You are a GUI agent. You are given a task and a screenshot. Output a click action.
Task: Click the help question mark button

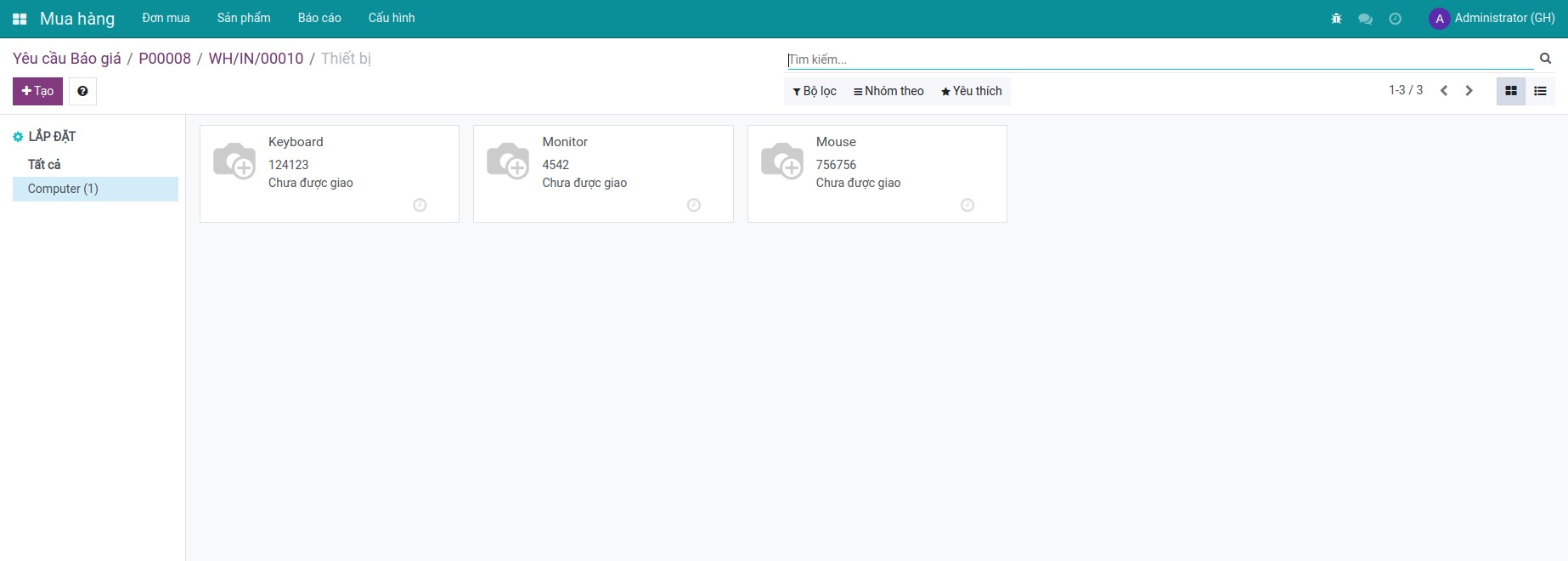tap(82, 91)
